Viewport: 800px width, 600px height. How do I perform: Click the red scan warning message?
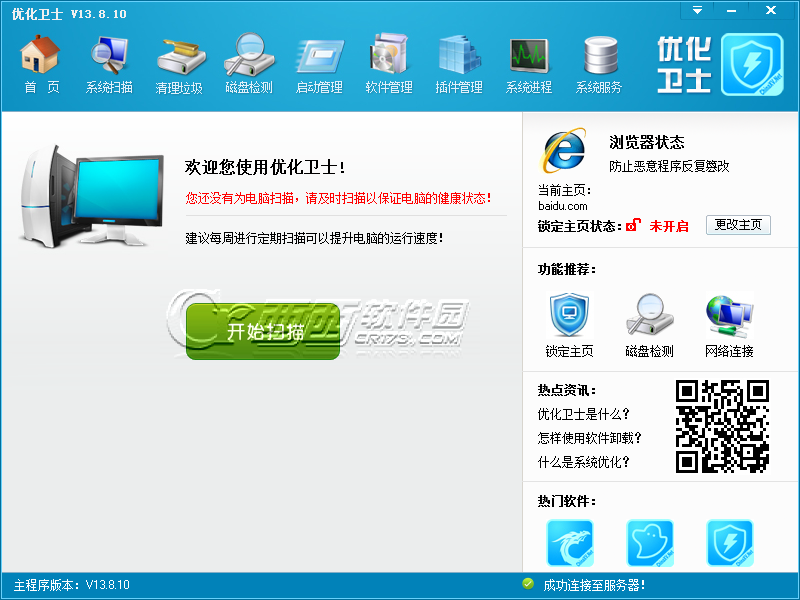coord(338,198)
